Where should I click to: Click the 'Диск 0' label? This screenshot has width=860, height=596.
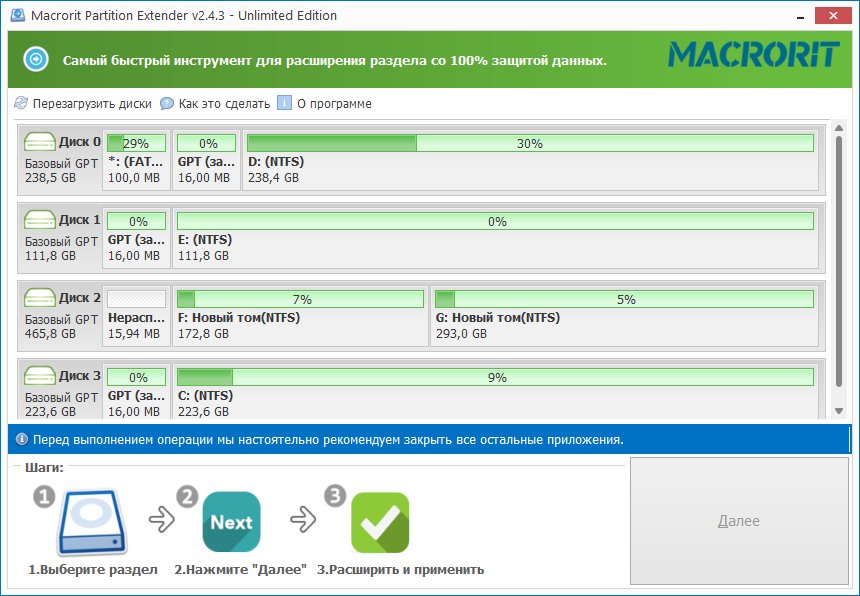tap(80, 141)
